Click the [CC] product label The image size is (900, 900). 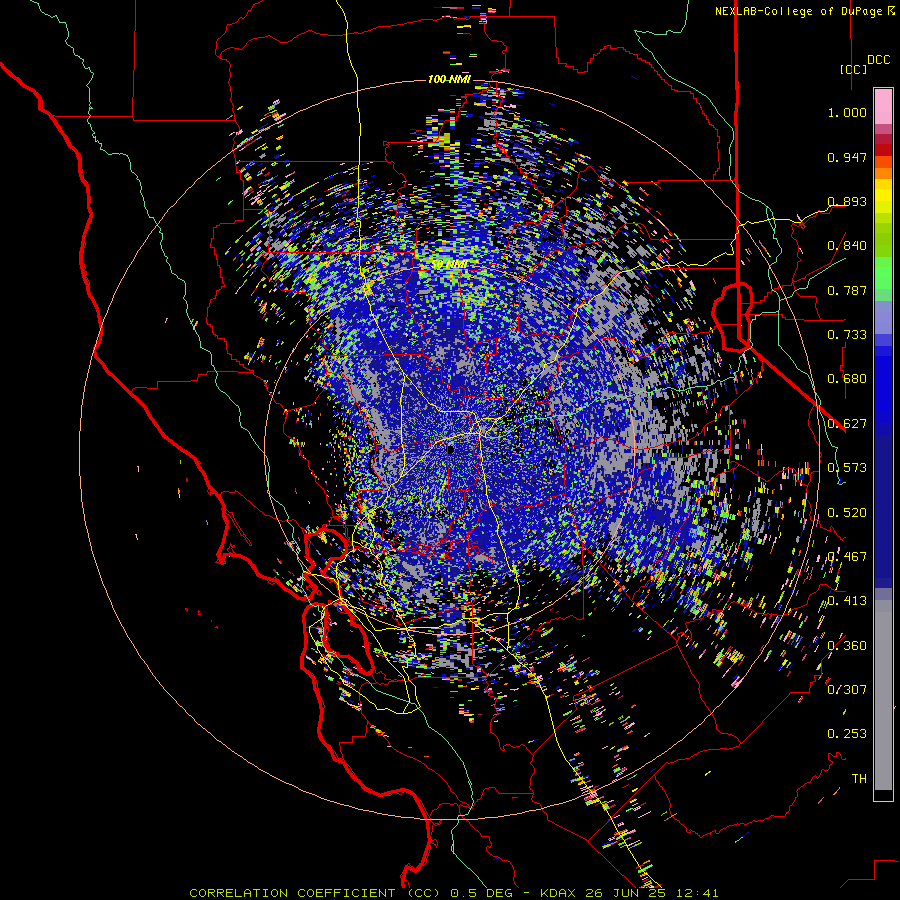[854, 69]
